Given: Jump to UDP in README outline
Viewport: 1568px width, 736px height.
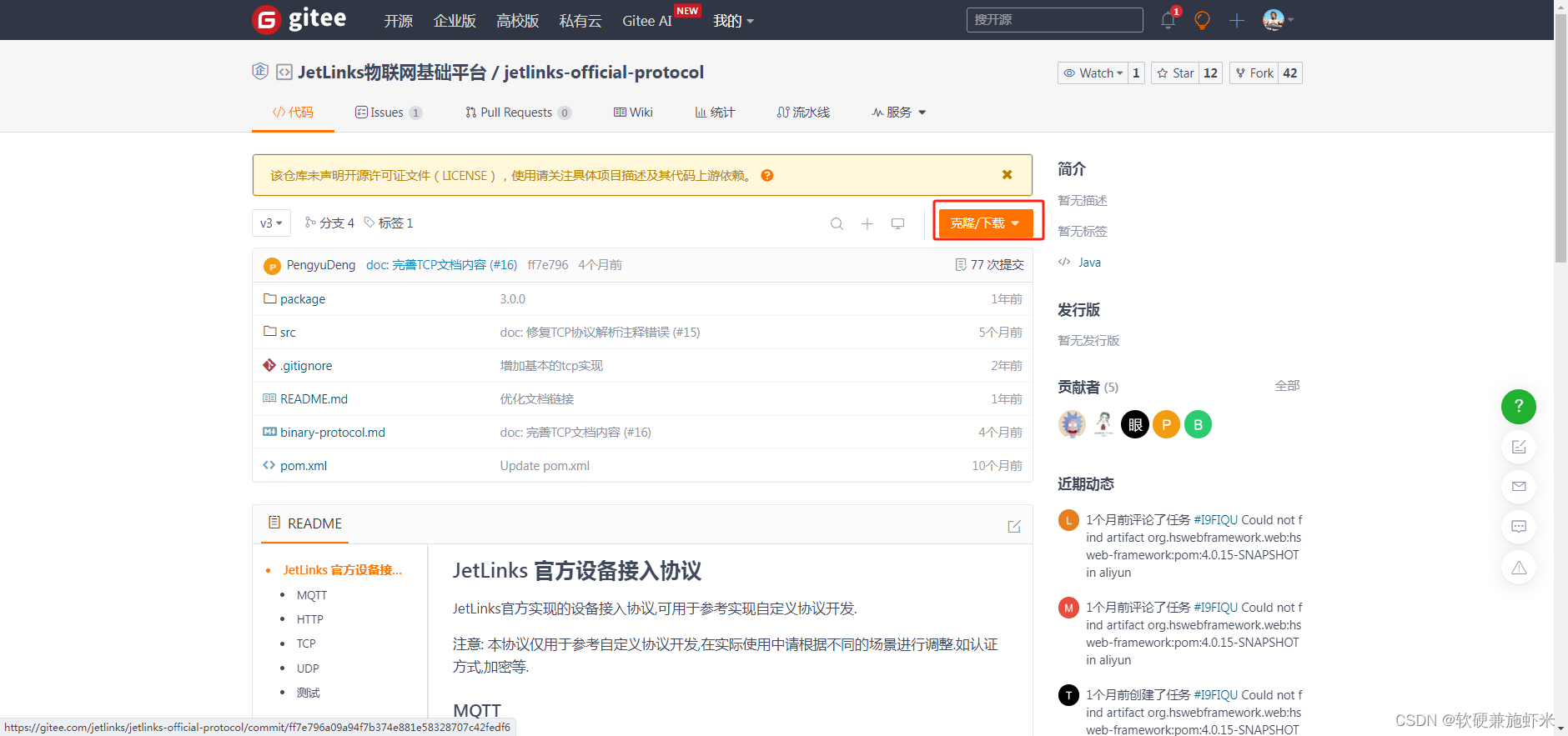Looking at the screenshot, I should click(x=308, y=668).
